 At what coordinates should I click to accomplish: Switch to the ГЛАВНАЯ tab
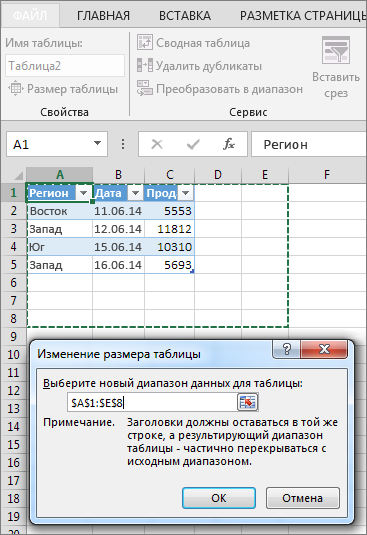[x=103, y=16]
